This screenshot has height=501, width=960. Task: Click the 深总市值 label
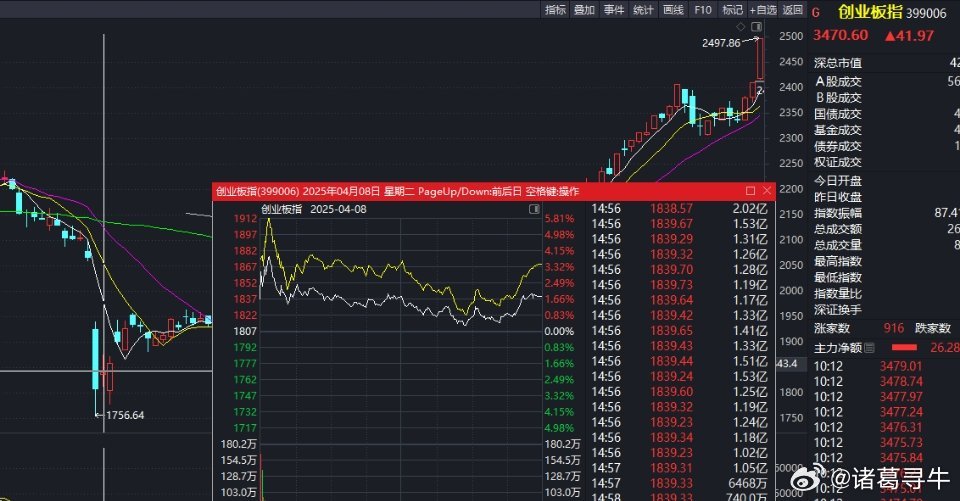point(838,63)
